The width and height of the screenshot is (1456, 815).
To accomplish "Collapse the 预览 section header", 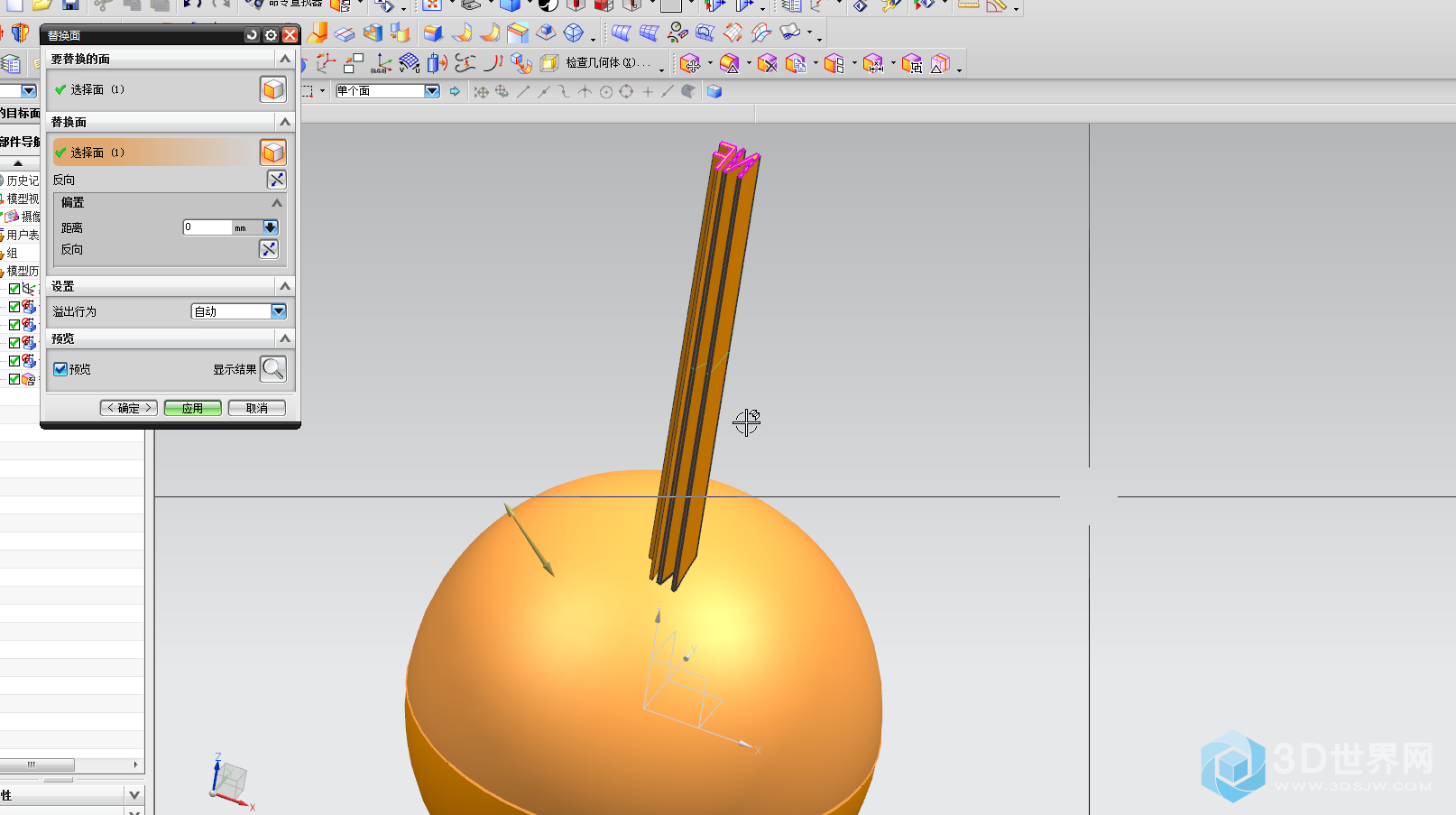I will tap(285, 338).
